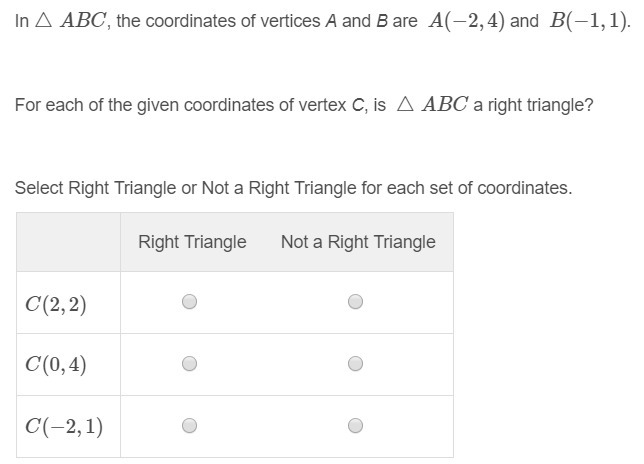Click the A(-2,4) coordinate text

click(465, 21)
